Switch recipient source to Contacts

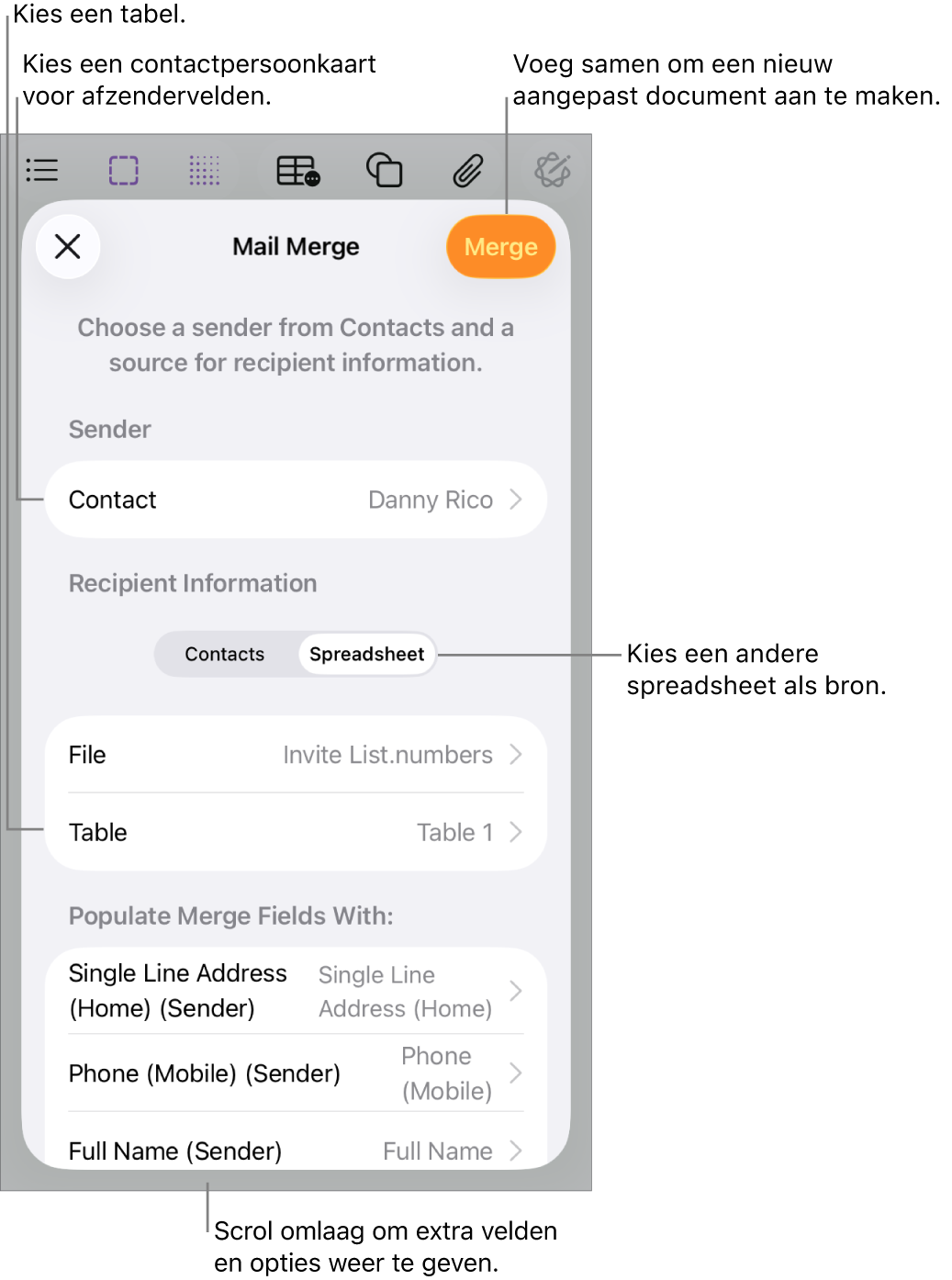pos(225,654)
